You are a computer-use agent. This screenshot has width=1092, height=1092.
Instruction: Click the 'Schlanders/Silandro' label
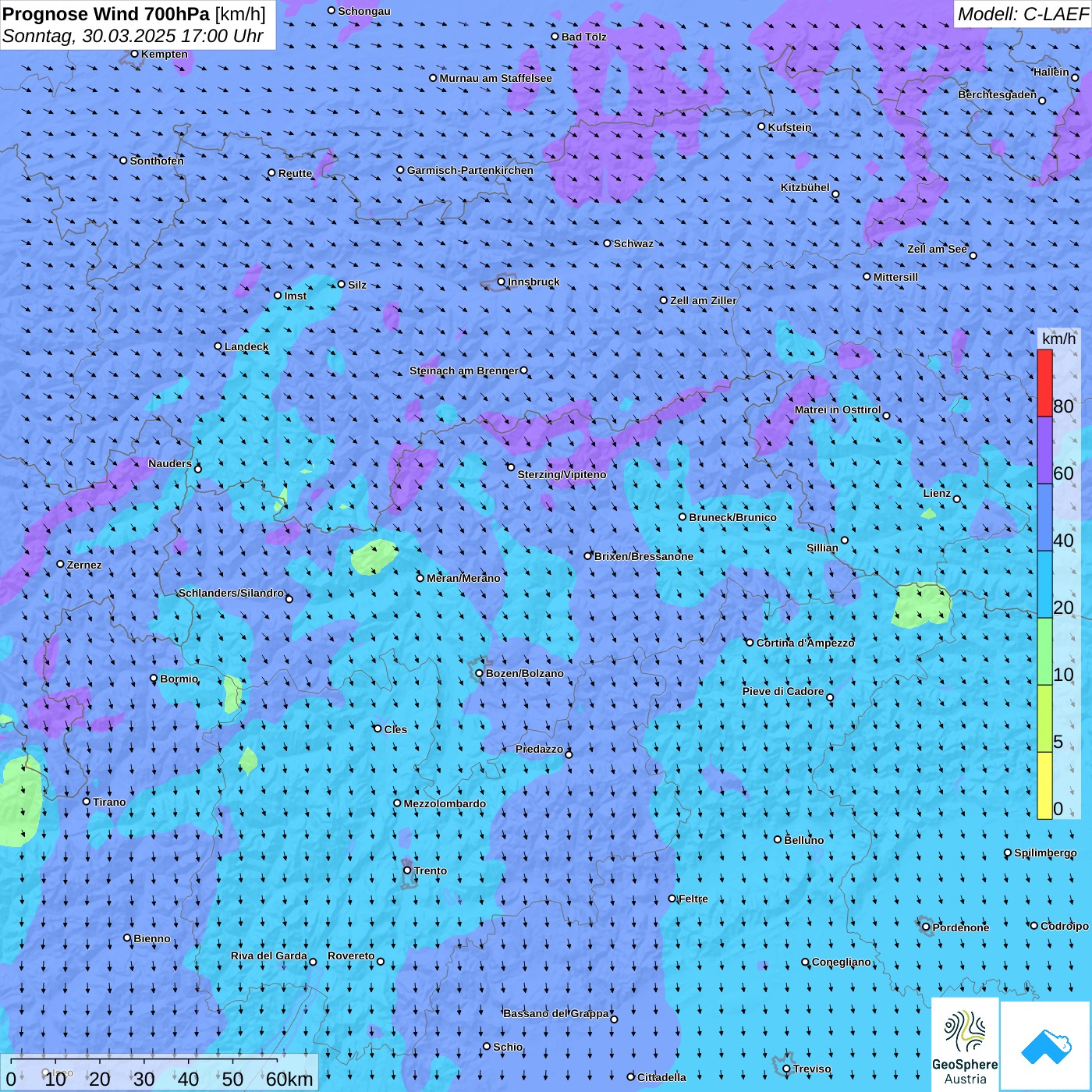[231, 593]
